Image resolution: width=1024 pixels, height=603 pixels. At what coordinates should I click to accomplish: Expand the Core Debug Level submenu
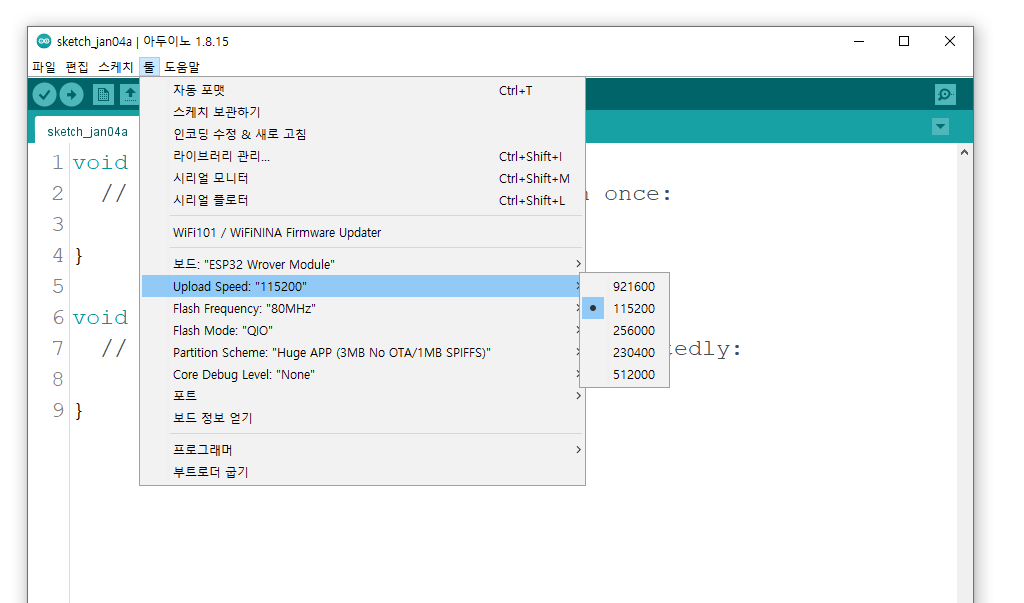(361, 374)
